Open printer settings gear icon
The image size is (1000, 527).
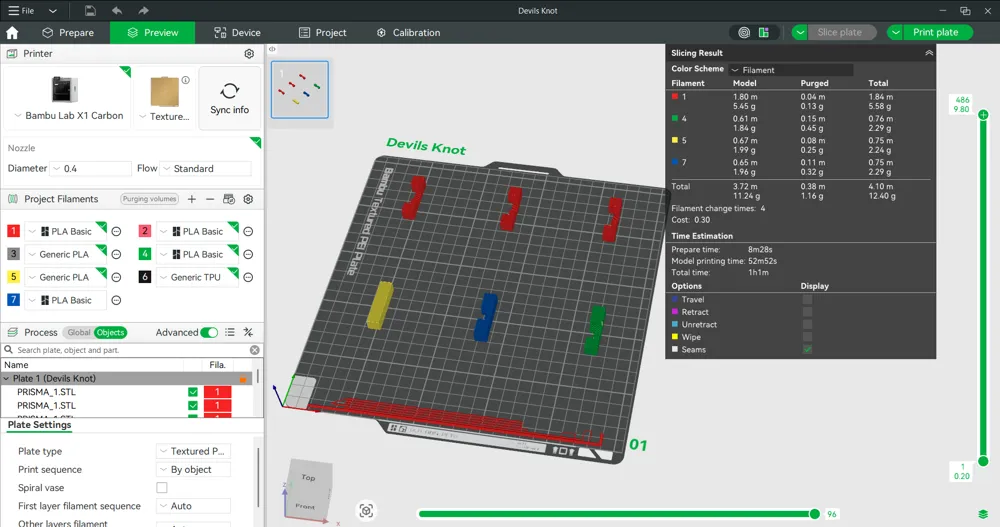(249, 54)
